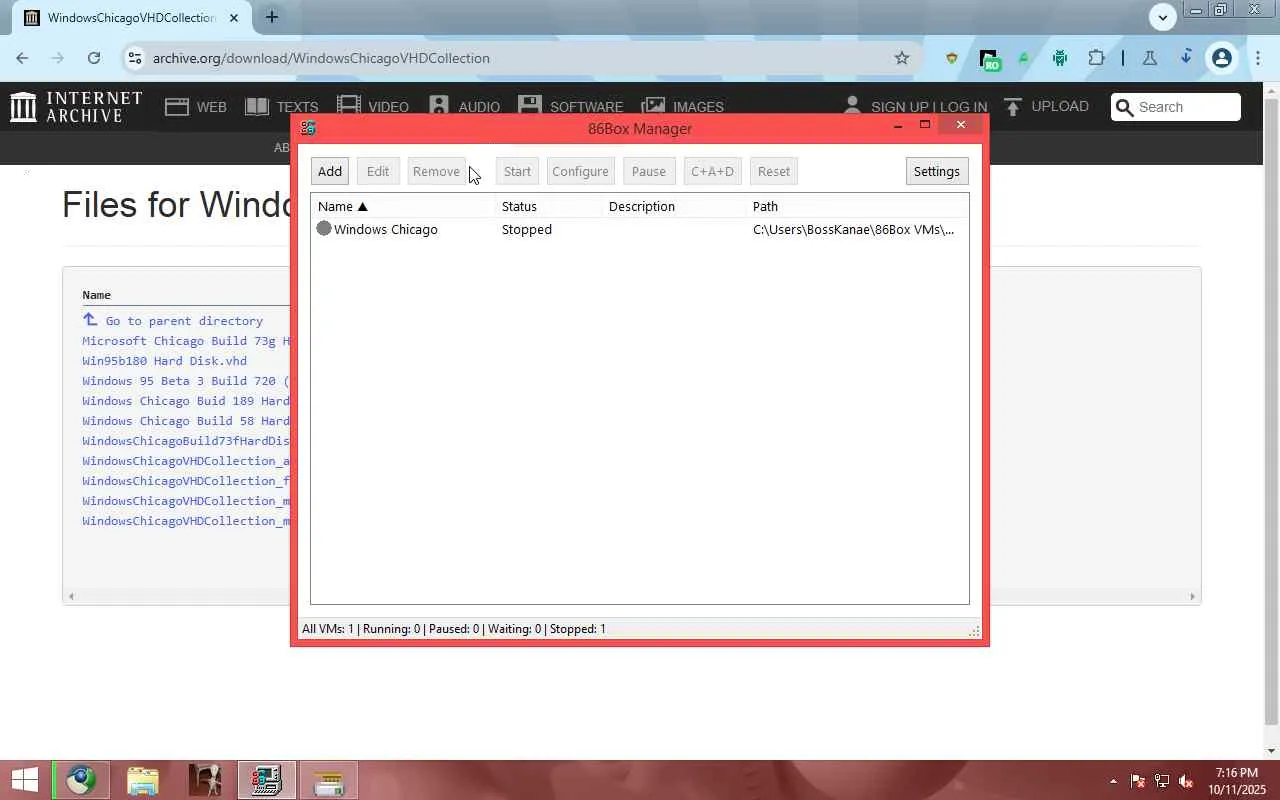Open browser downloads arrow icon
Image resolution: width=1280 pixels, height=800 pixels.
tap(1185, 58)
